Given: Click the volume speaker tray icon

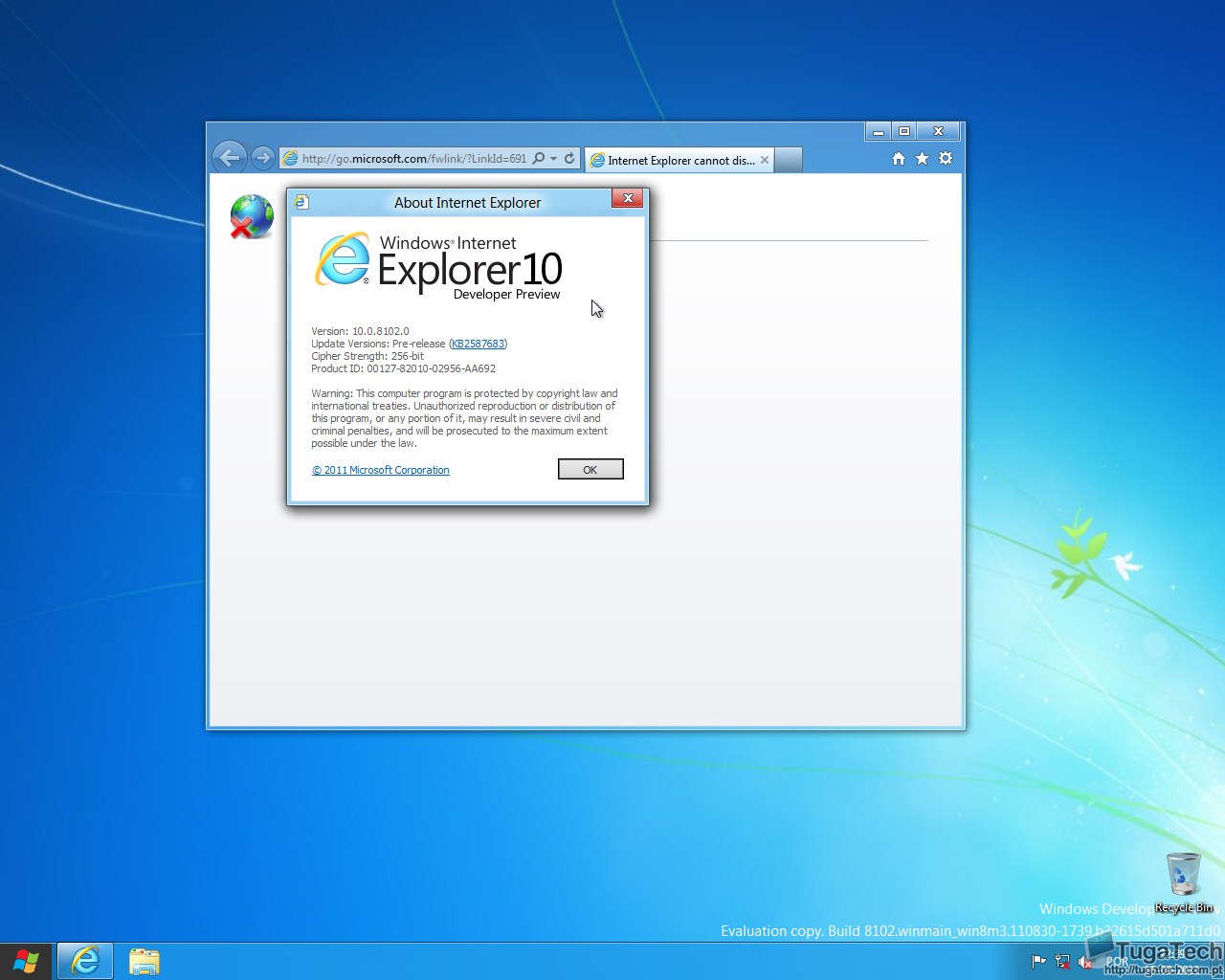Looking at the screenshot, I should pos(1084,962).
